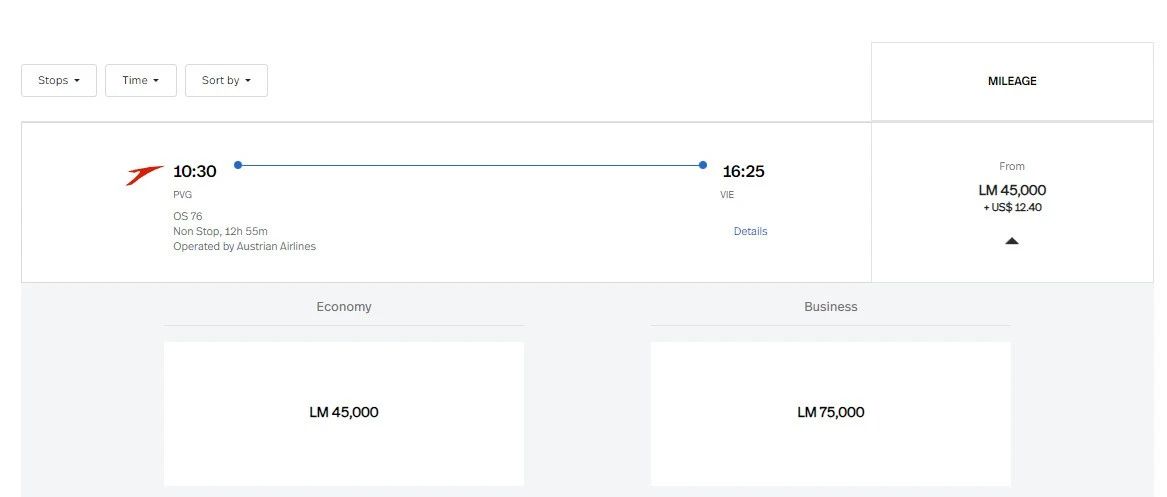Open the flight Details link

pyautogui.click(x=750, y=231)
